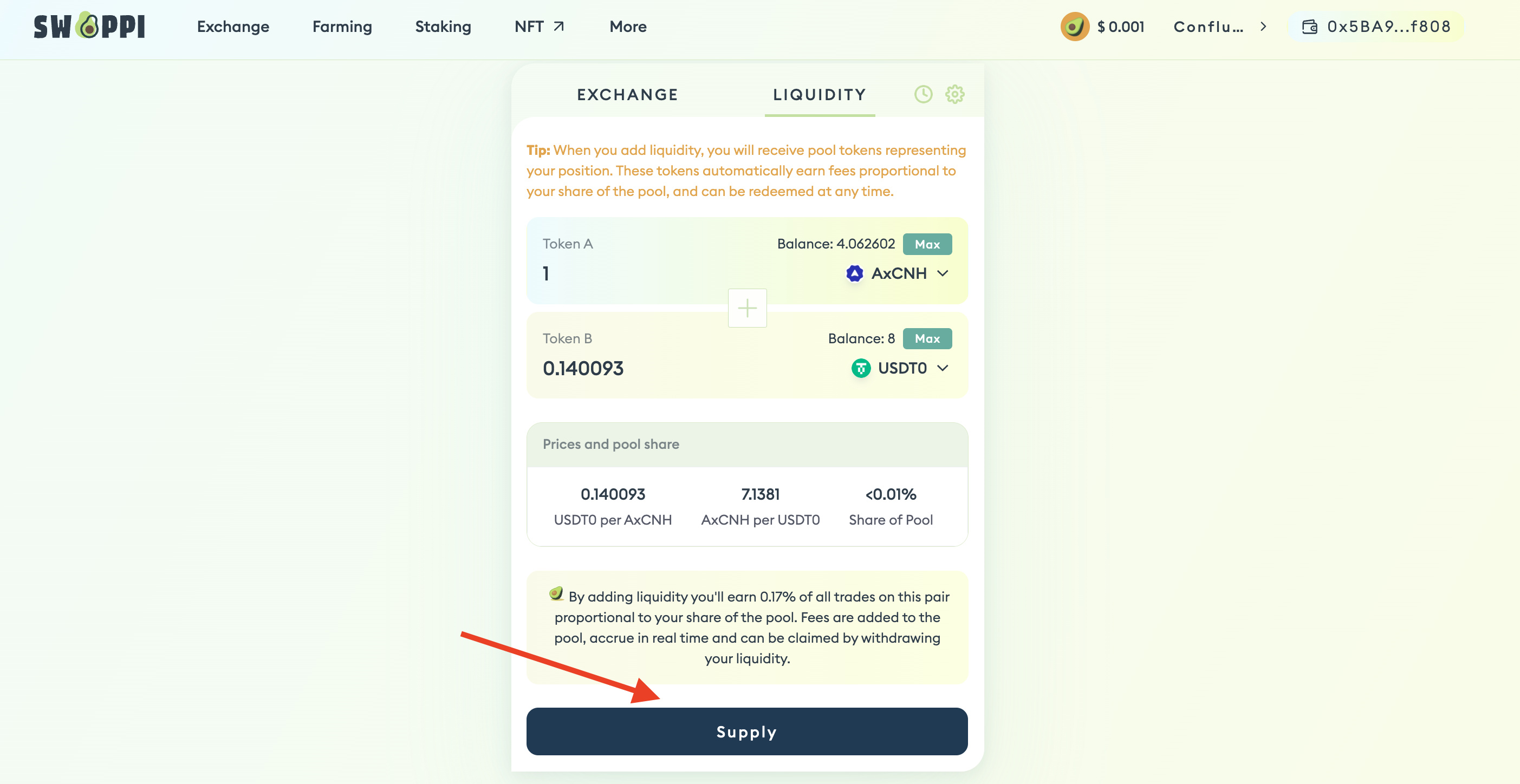Image resolution: width=1520 pixels, height=784 pixels.
Task: Open the NFT external link
Action: (x=540, y=27)
